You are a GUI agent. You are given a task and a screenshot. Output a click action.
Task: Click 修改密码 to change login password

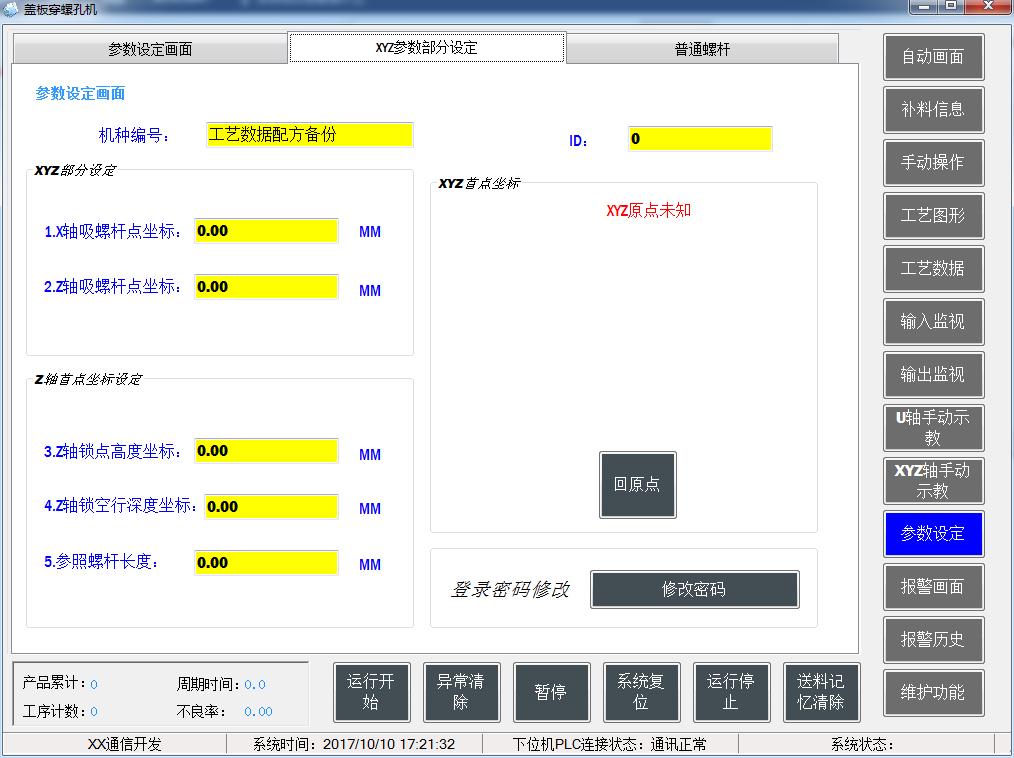click(694, 589)
